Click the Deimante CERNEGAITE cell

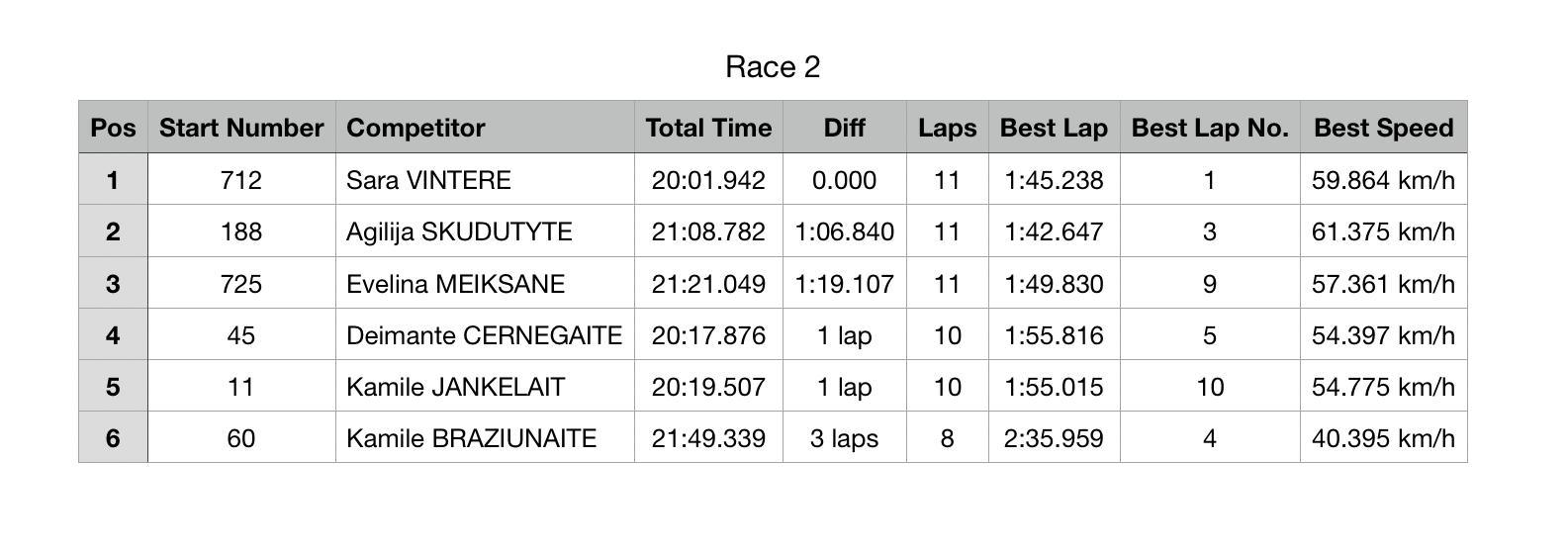point(485,335)
